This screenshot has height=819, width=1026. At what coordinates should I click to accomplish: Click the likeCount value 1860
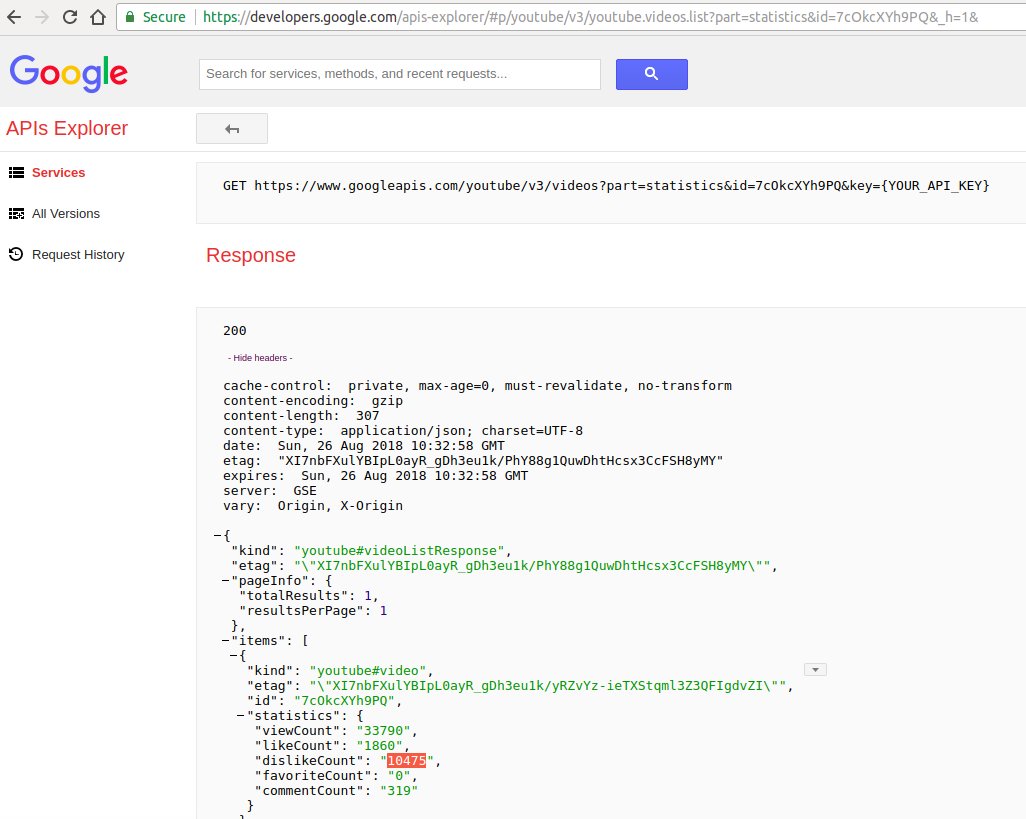pyautogui.click(x=380, y=746)
